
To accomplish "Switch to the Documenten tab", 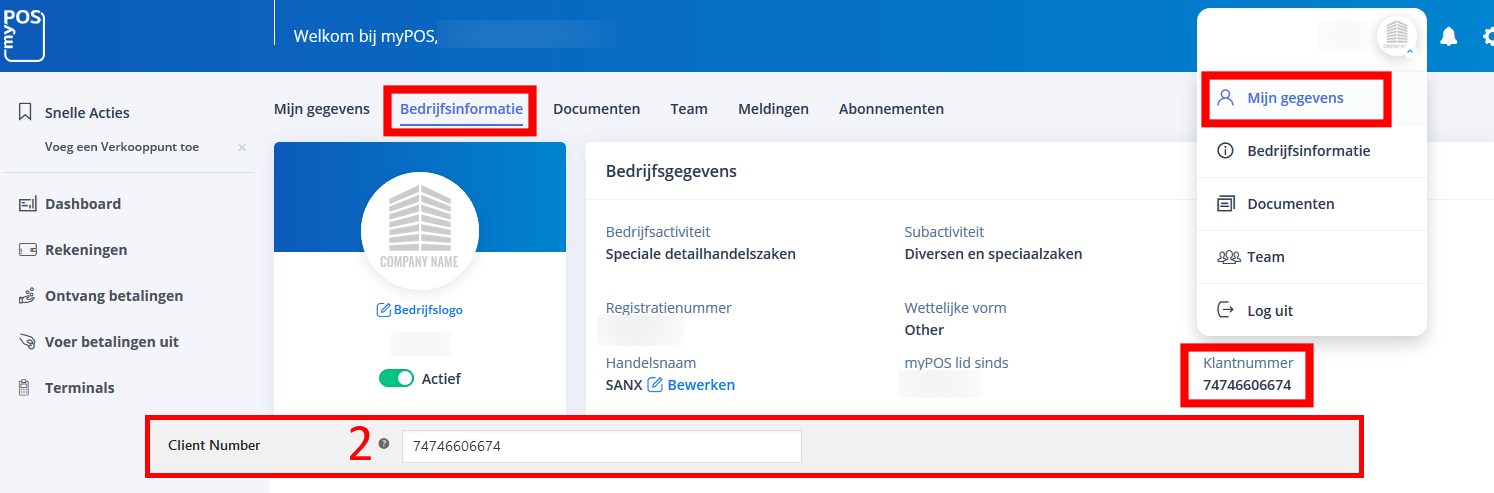I will pyautogui.click(x=596, y=109).
